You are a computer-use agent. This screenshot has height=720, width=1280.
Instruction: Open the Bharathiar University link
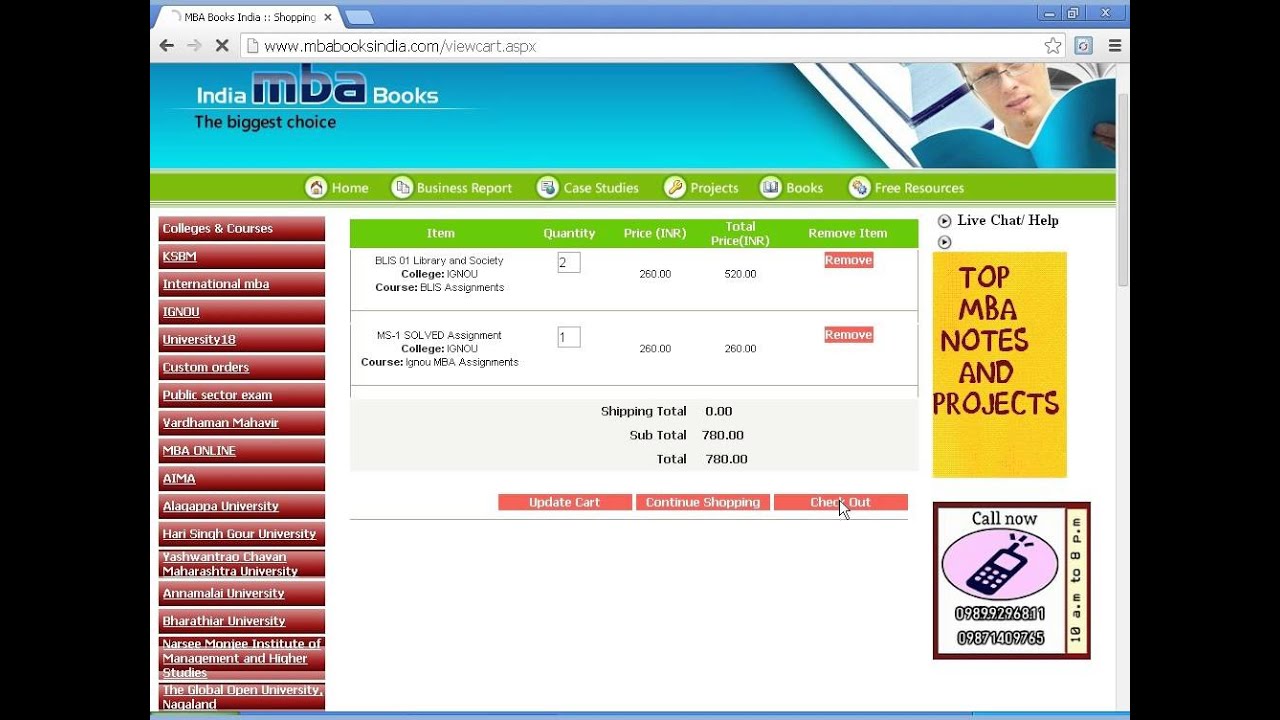(x=242, y=621)
